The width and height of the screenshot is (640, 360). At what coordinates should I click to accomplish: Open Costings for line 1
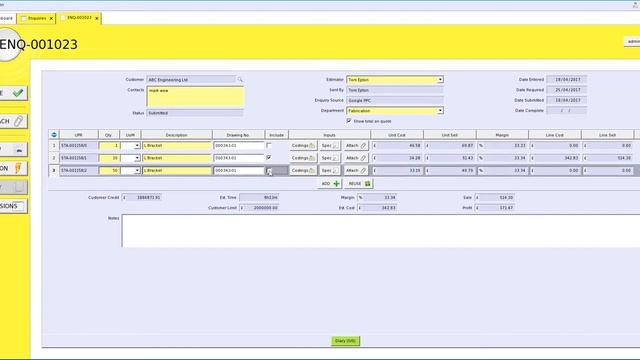pos(303,146)
